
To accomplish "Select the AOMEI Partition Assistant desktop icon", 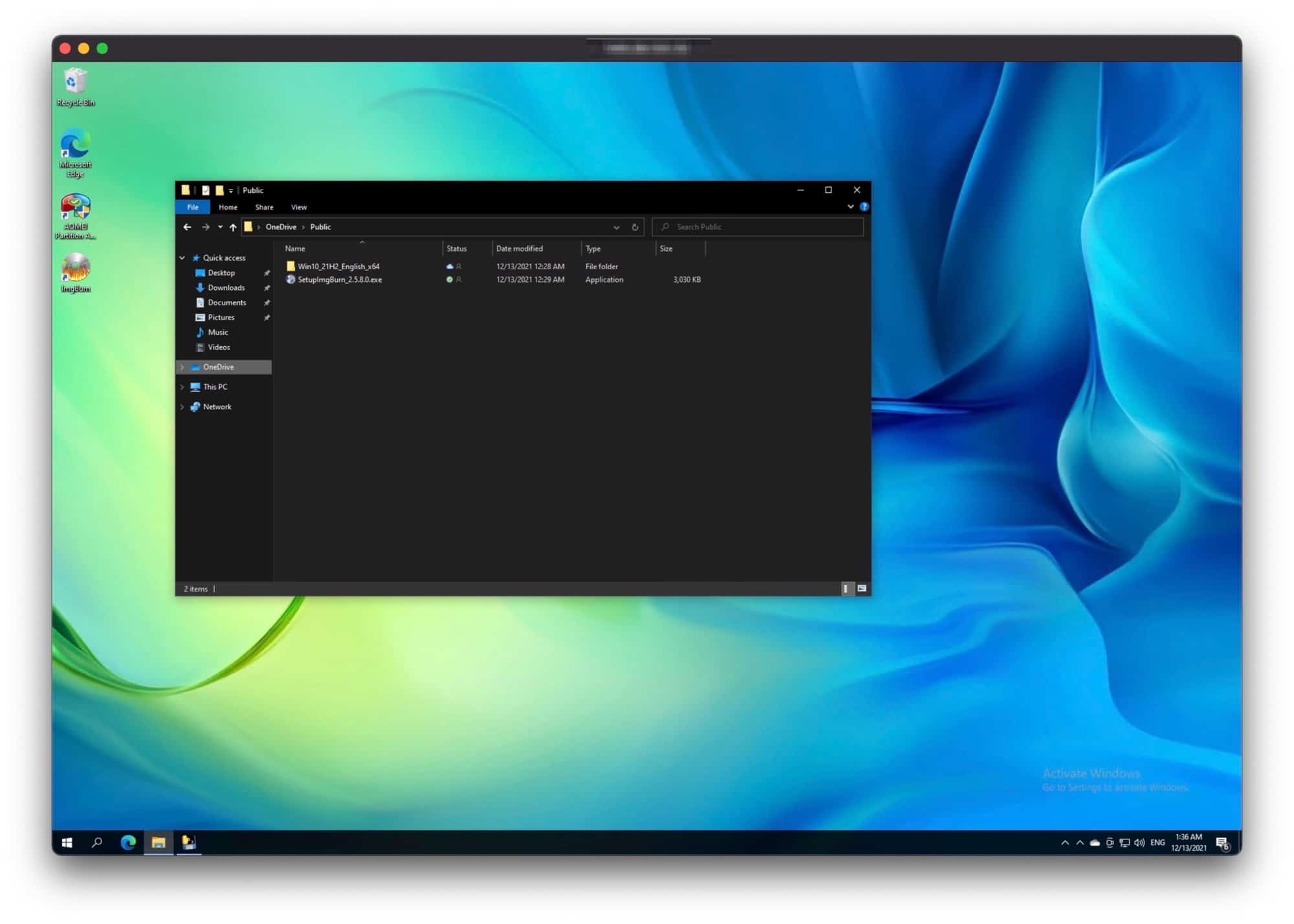I will (x=75, y=217).
